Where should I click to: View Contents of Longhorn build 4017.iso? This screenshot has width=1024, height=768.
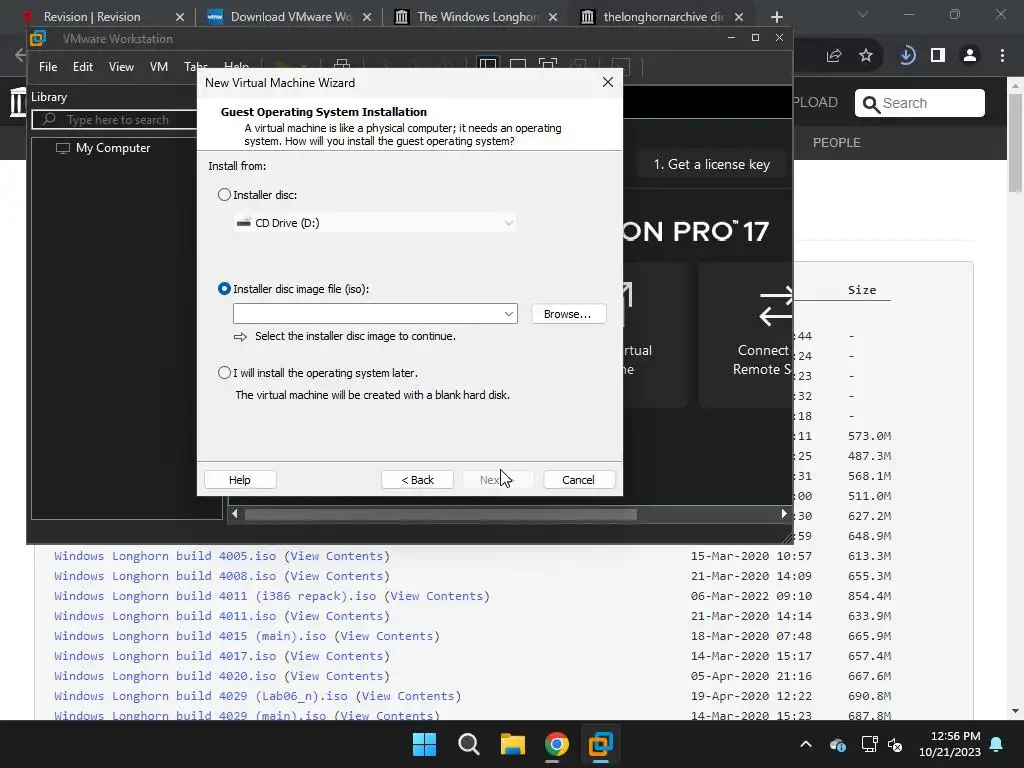click(336, 656)
